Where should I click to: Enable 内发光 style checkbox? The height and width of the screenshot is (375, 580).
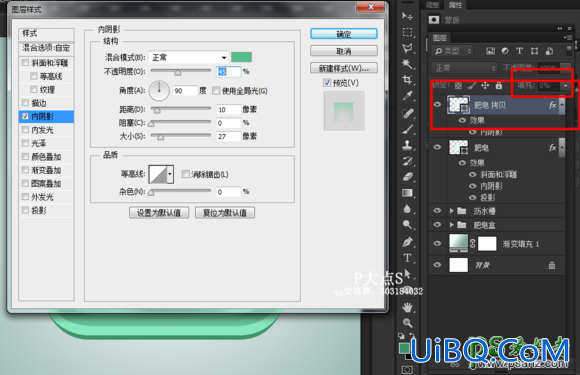pos(25,129)
